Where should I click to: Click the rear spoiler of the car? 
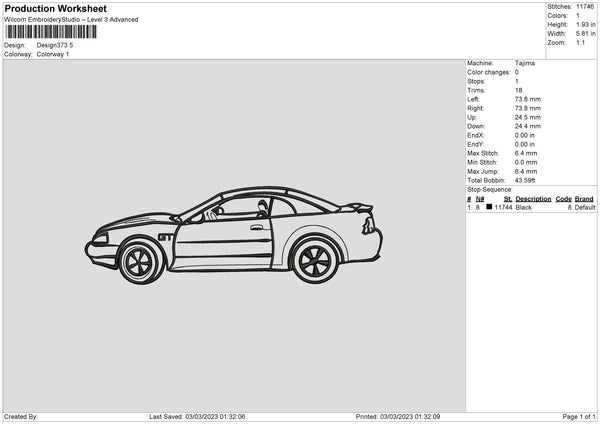pos(357,208)
